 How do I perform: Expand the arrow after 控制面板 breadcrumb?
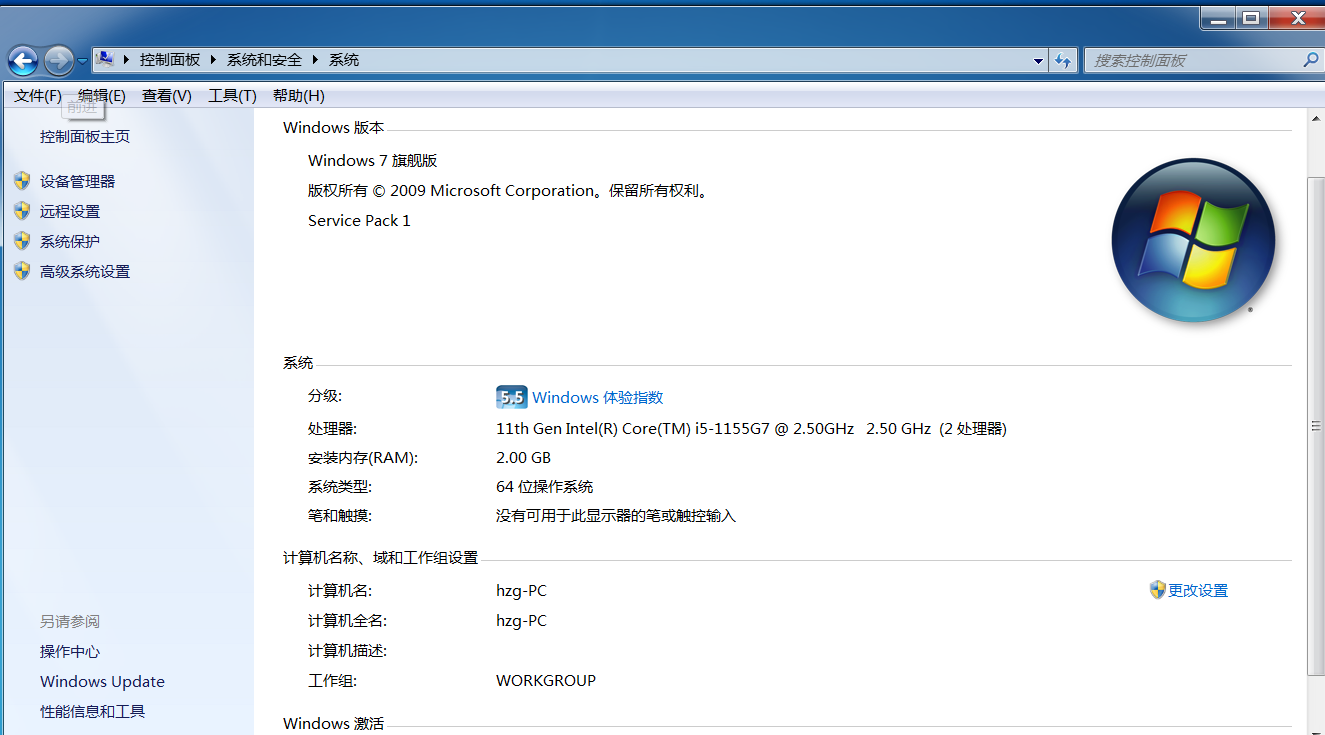coord(213,60)
